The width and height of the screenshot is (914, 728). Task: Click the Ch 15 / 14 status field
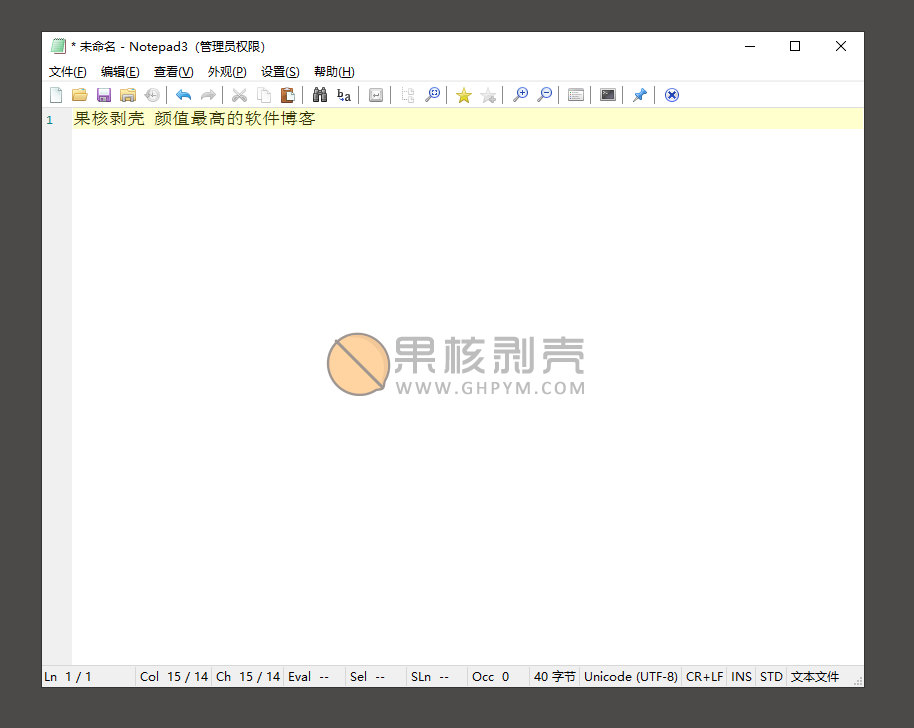click(248, 677)
